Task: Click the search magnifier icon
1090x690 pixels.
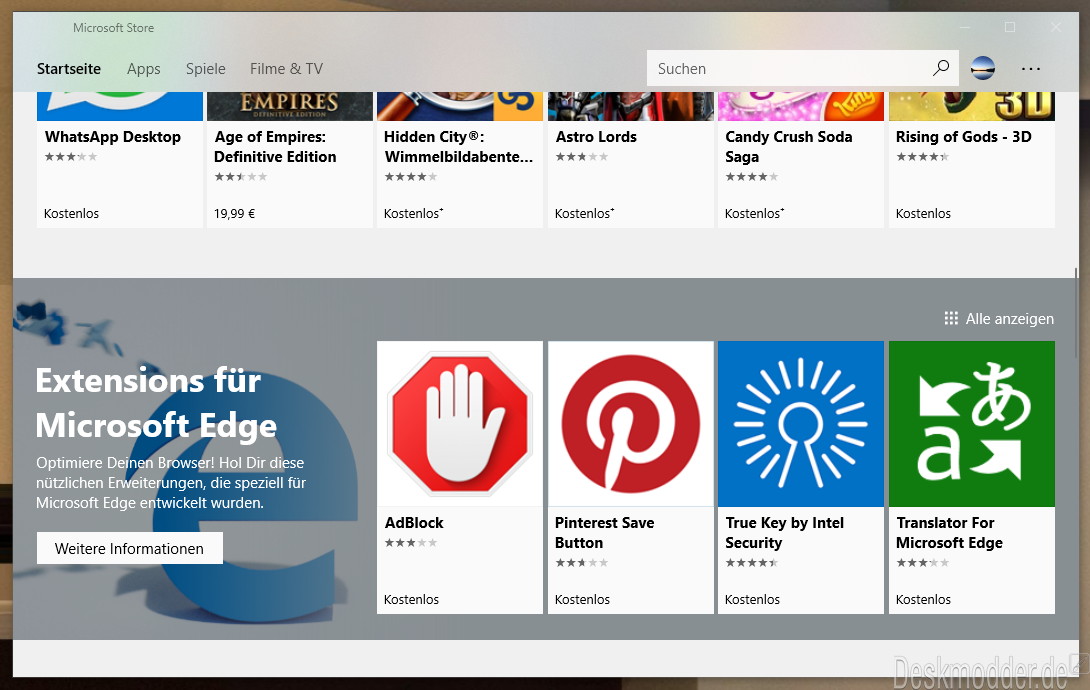Action: coord(941,68)
